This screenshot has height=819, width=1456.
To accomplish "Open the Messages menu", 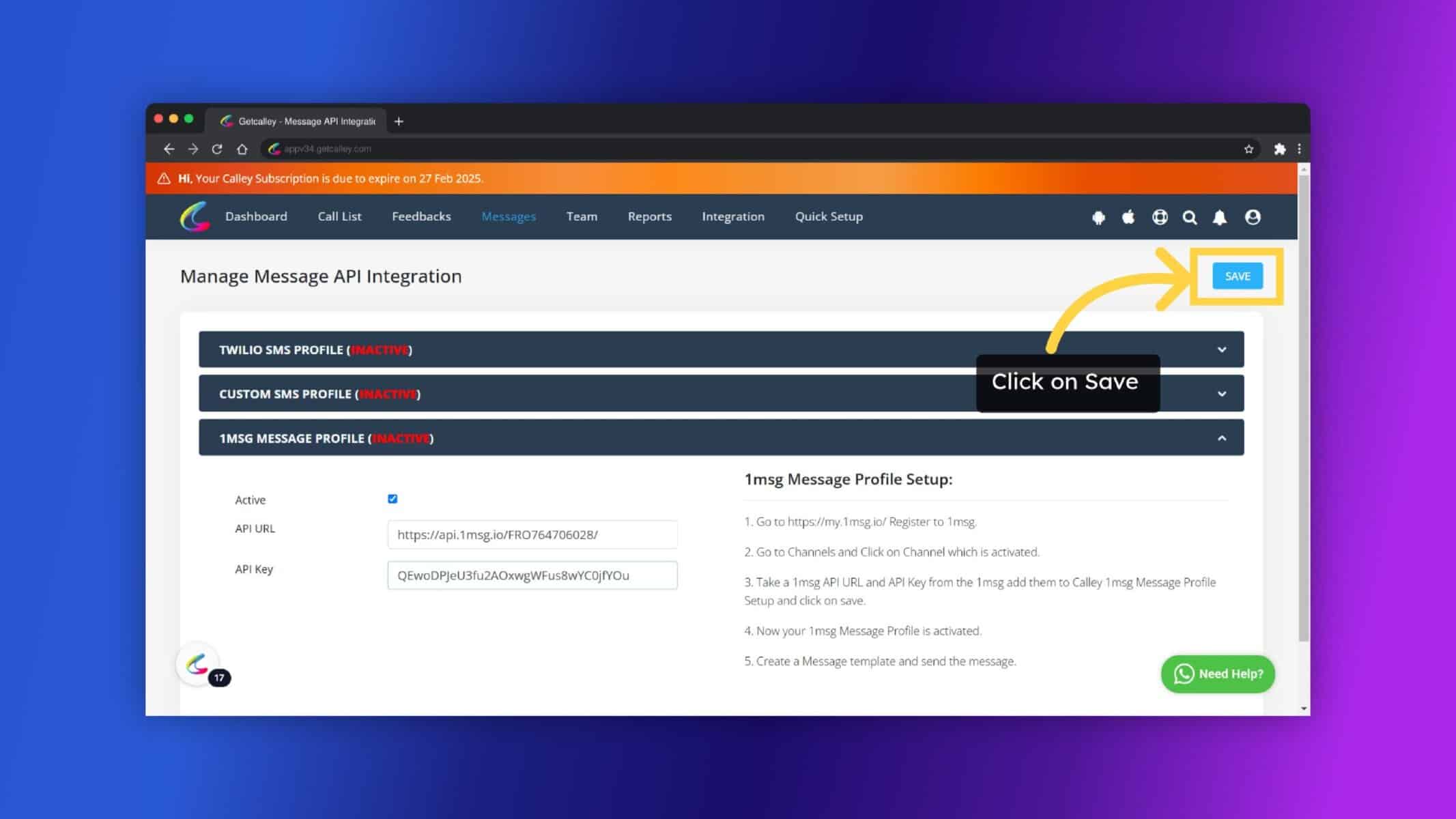I will pyautogui.click(x=509, y=216).
